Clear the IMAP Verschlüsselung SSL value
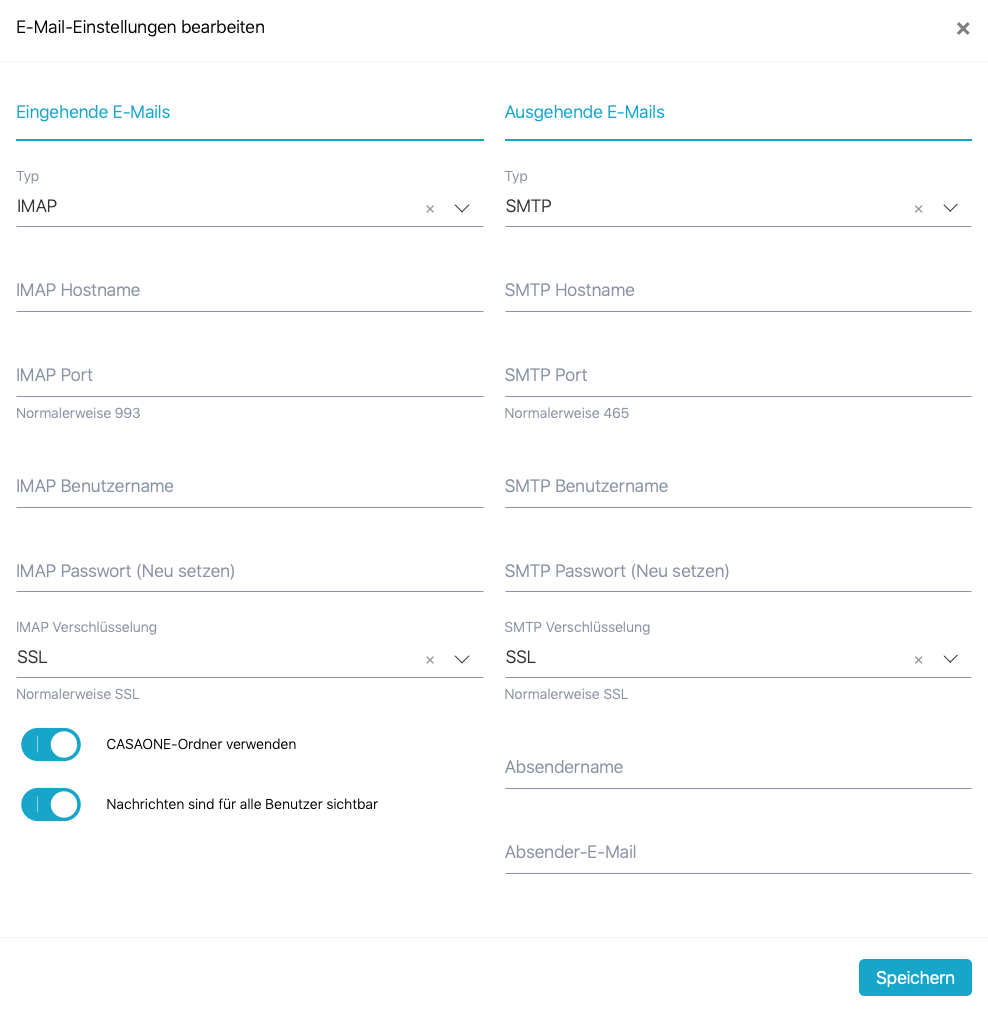The height and width of the screenshot is (1014, 988). (430, 660)
